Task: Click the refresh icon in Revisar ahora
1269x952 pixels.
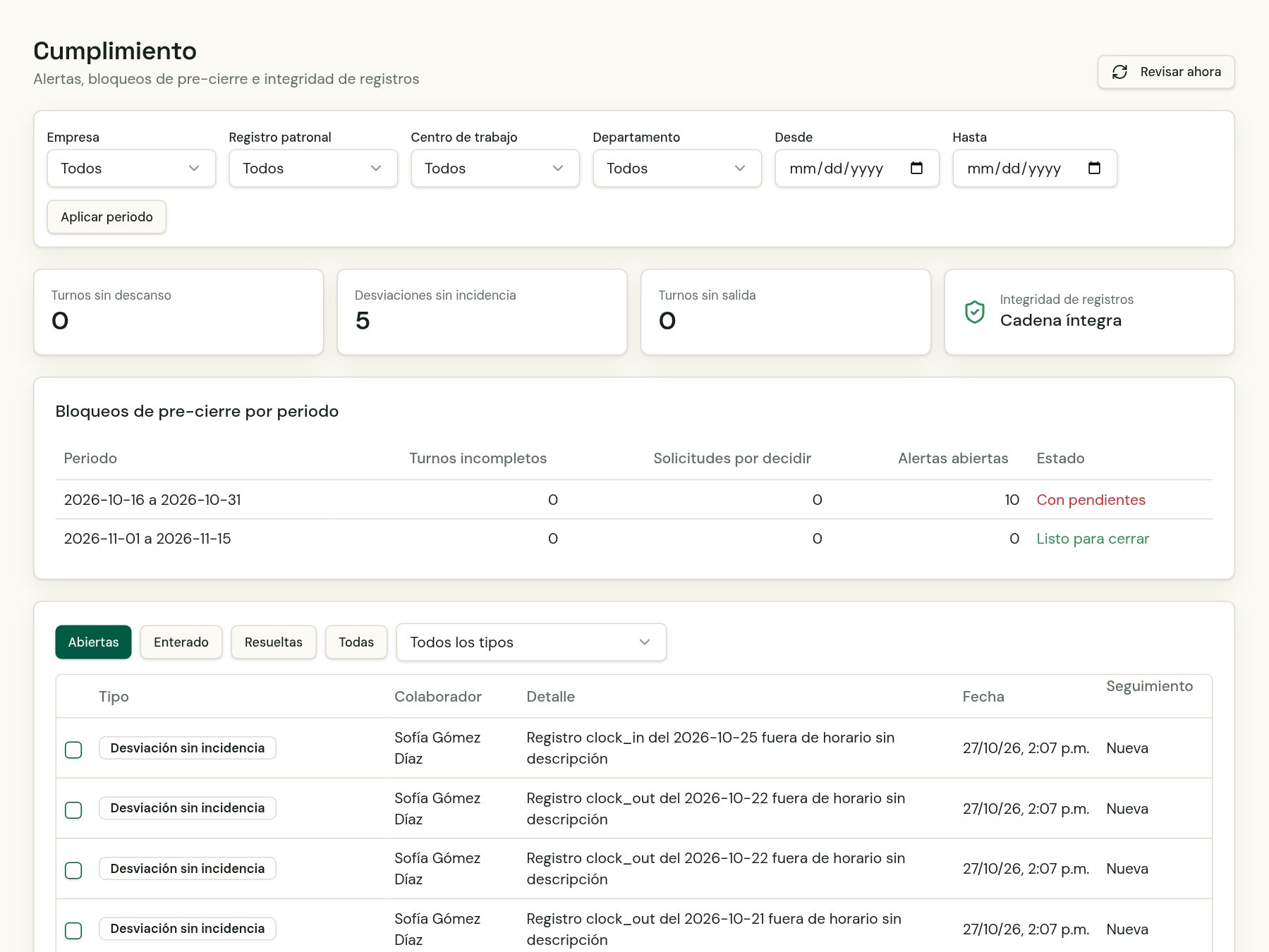Action: [x=1119, y=72]
